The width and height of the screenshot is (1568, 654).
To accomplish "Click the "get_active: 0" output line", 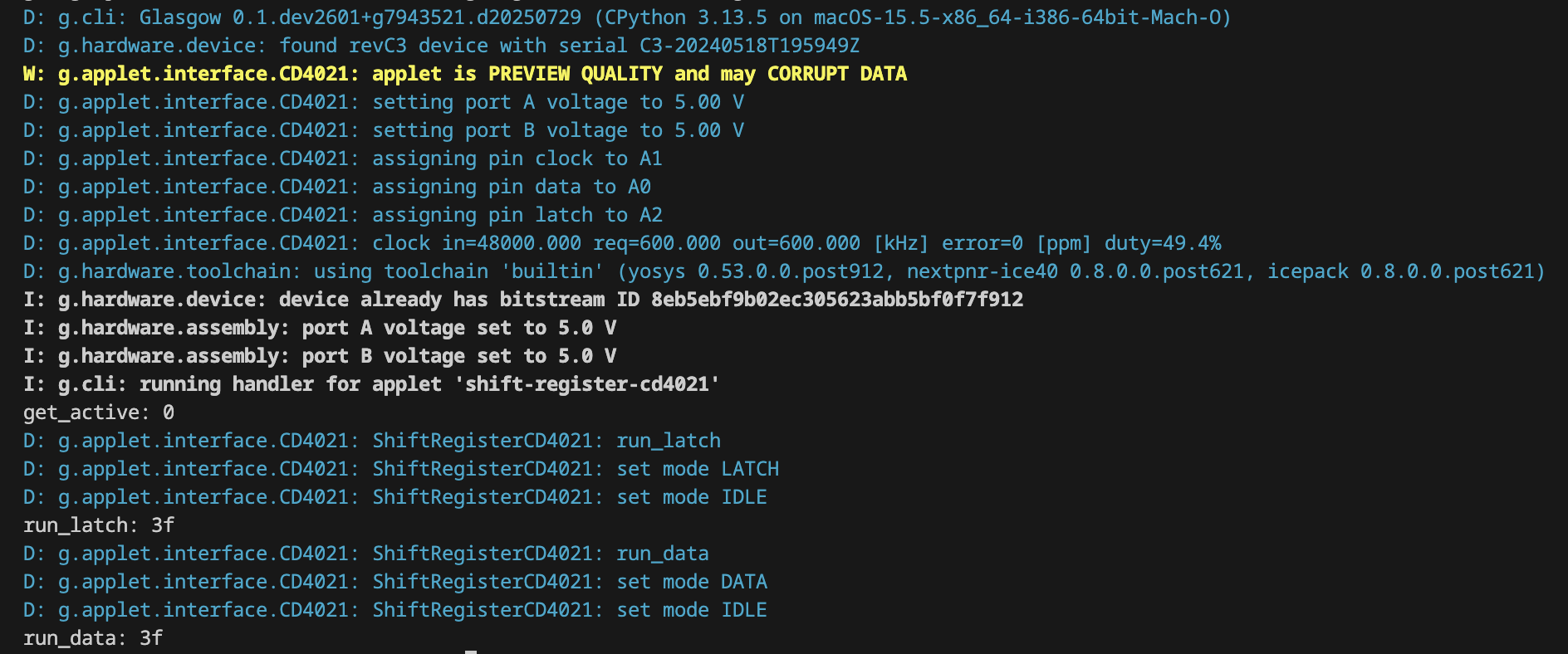I will [99, 412].
